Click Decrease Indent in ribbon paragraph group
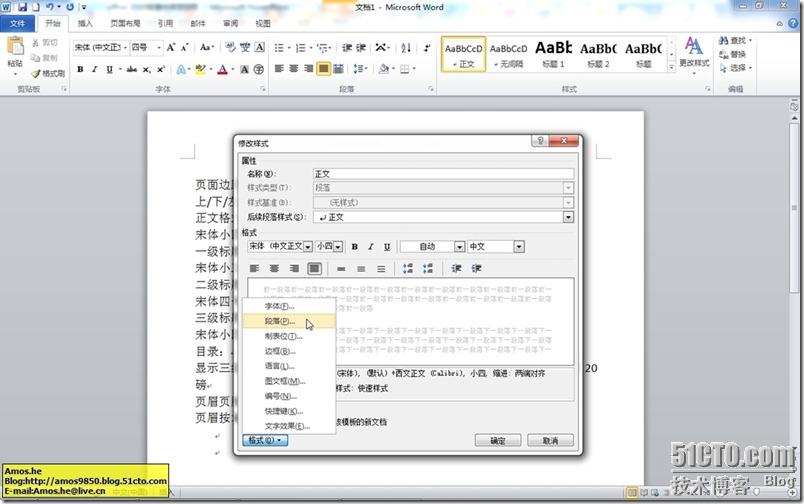Screen dimensions: 804x504 click(347, 48)
